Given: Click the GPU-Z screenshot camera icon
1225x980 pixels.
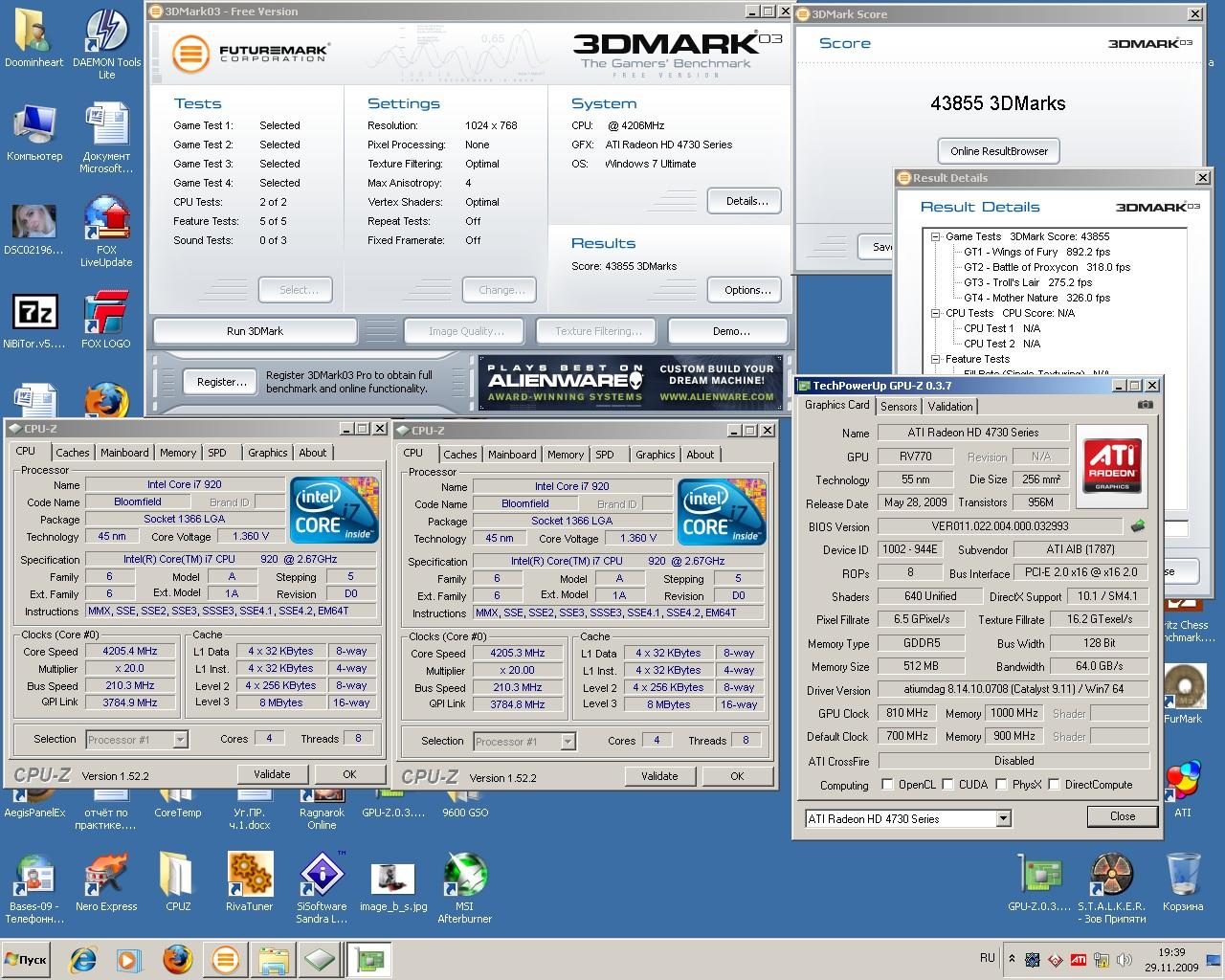Looking at the screenshot, I should coord(1145,406).
